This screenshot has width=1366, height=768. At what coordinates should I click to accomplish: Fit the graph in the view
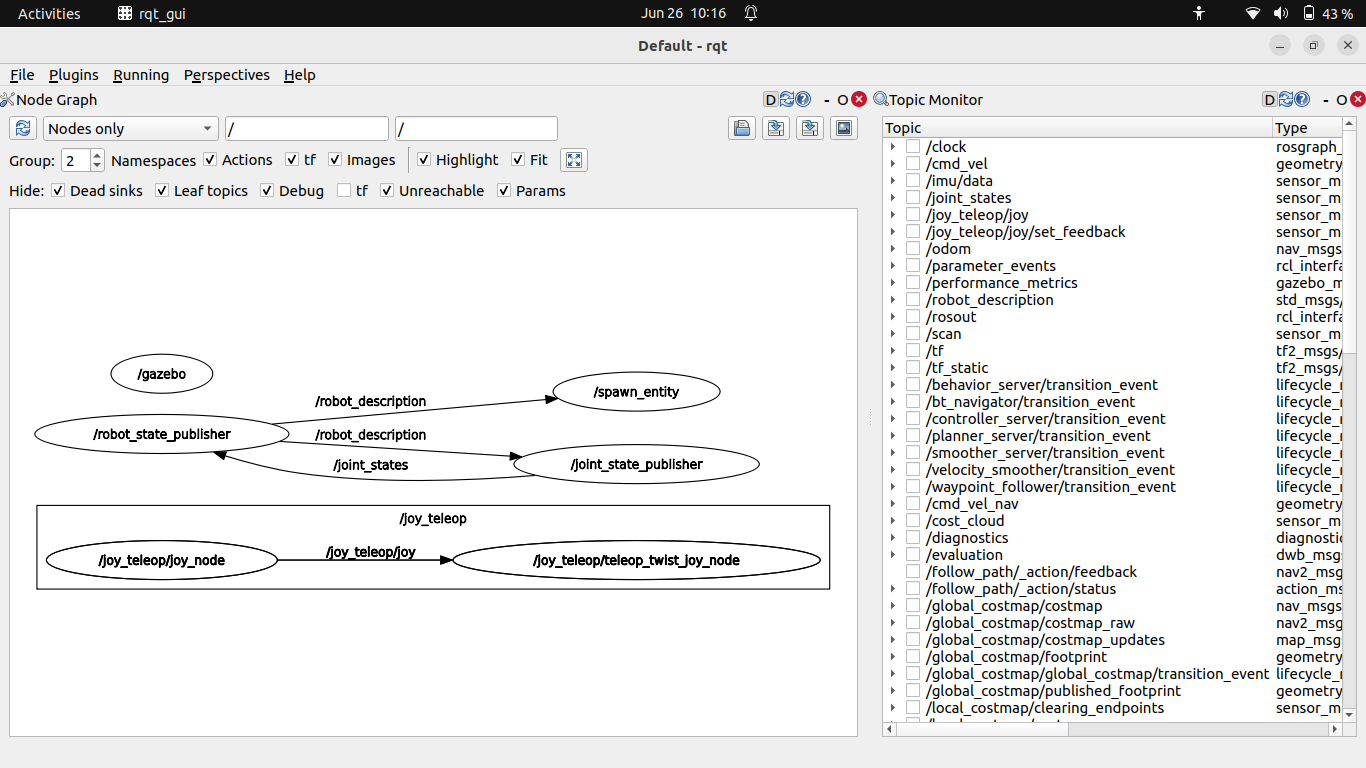(x=573, y=160)
